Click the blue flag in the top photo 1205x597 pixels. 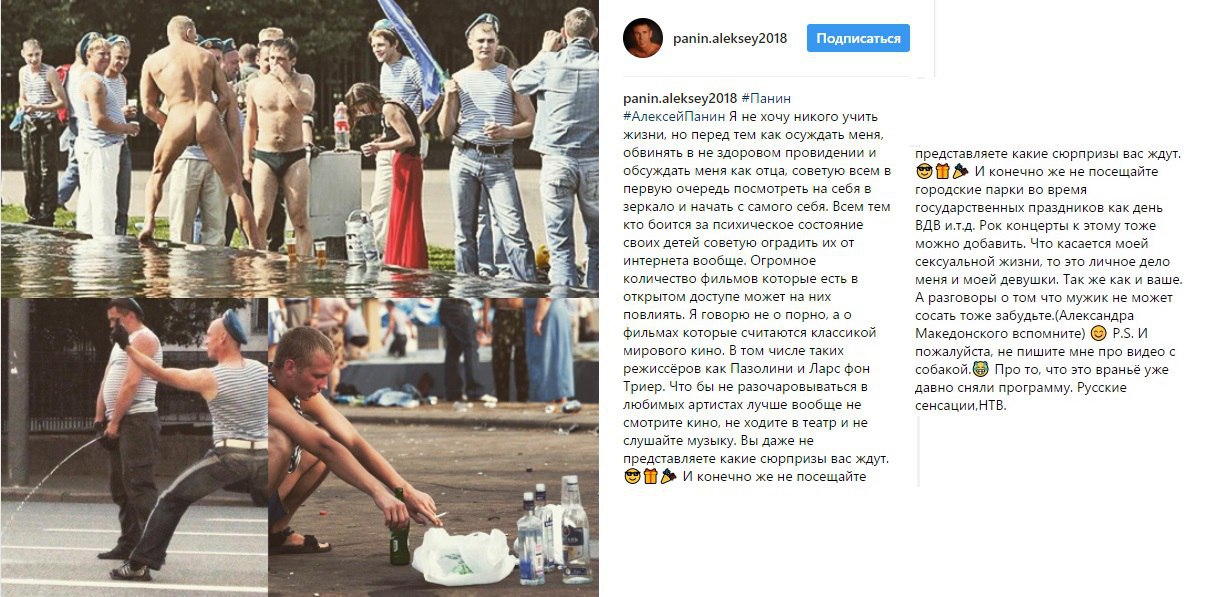coord(410,45)
